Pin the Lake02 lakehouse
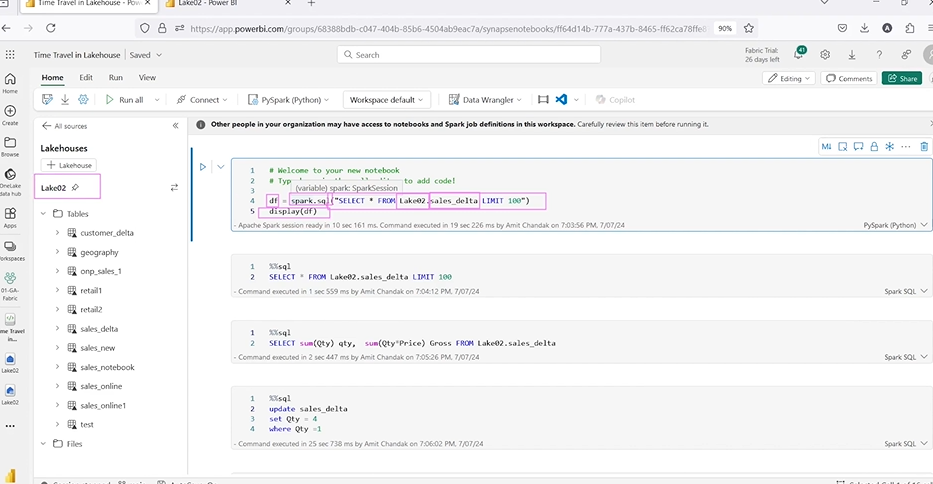 76,188
